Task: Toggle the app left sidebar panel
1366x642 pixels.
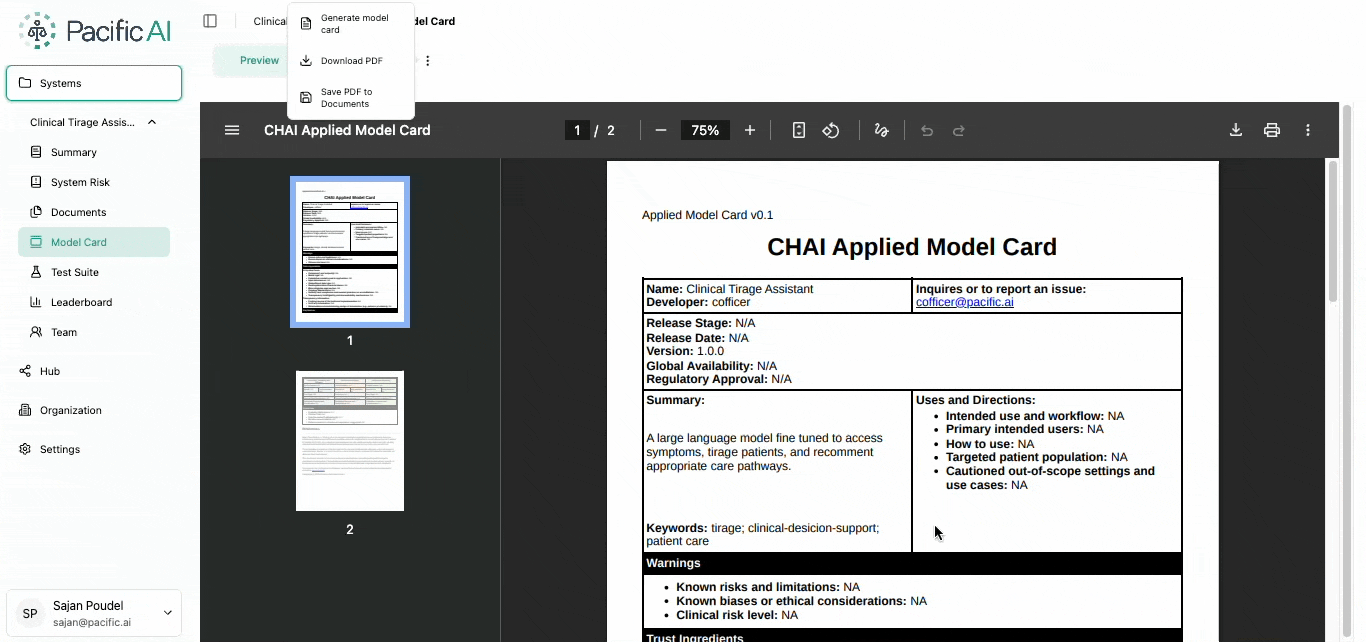Action: coord(210,21)
